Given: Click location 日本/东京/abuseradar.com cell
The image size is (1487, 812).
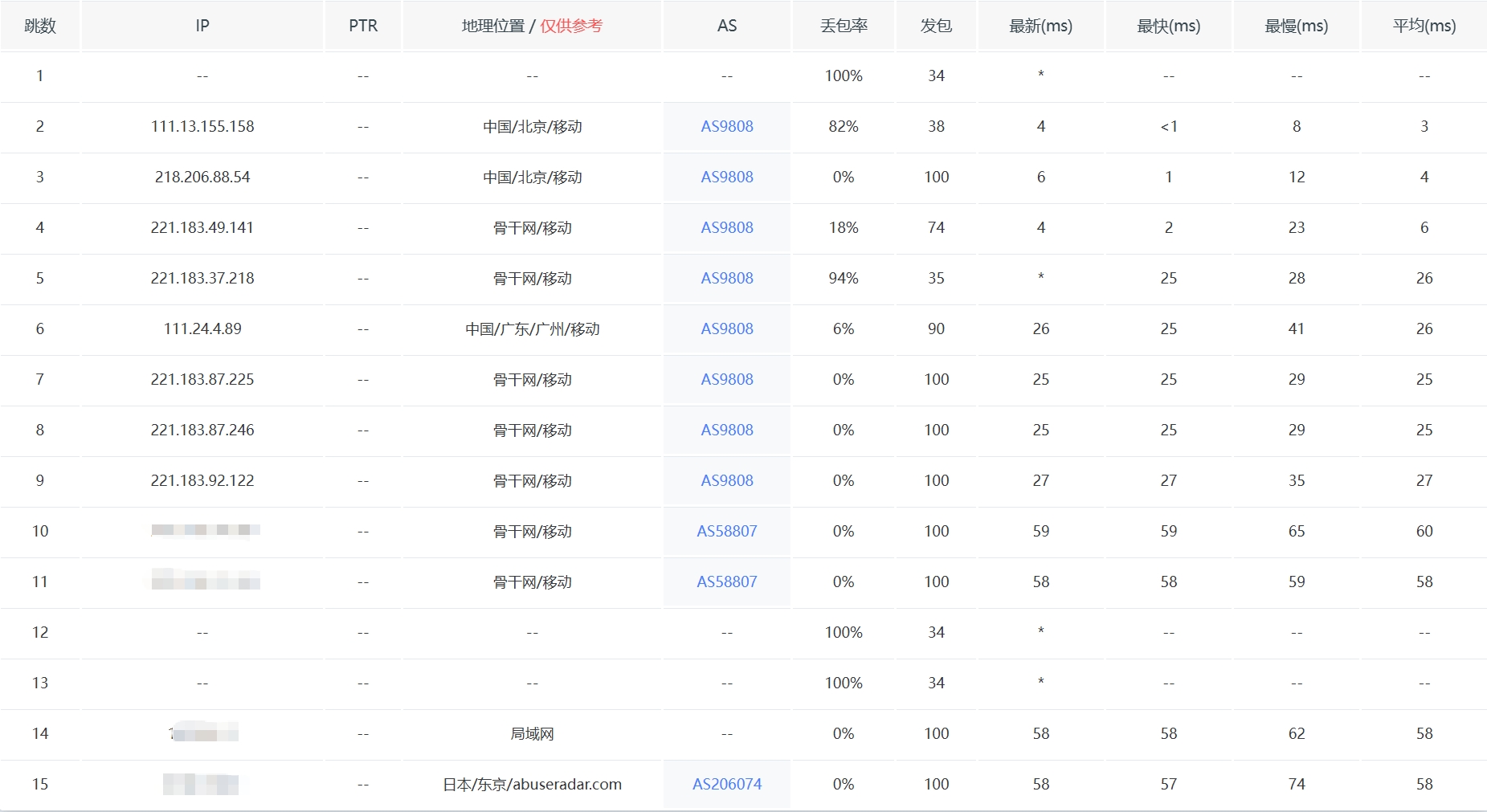Looking at the screenshot, I should coord(532,784).
